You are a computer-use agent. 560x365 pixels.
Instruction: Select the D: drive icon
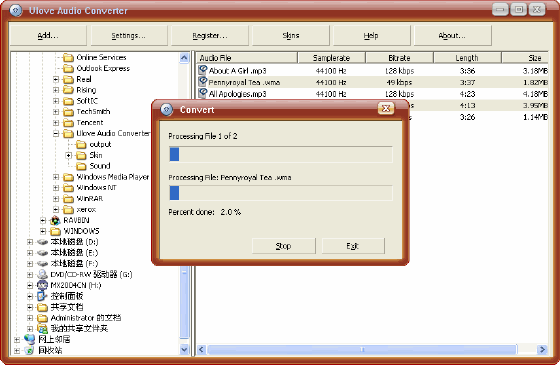click(x=42, y=242)
